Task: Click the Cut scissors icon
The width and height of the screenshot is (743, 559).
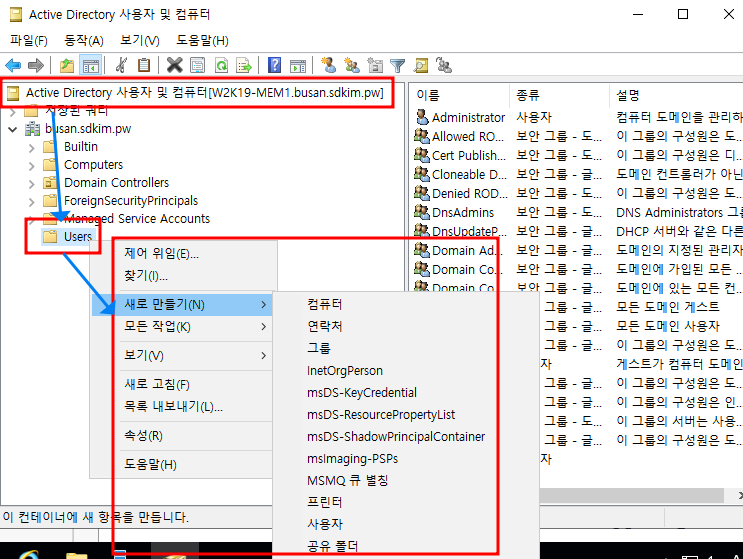Action: click(121, 65)
